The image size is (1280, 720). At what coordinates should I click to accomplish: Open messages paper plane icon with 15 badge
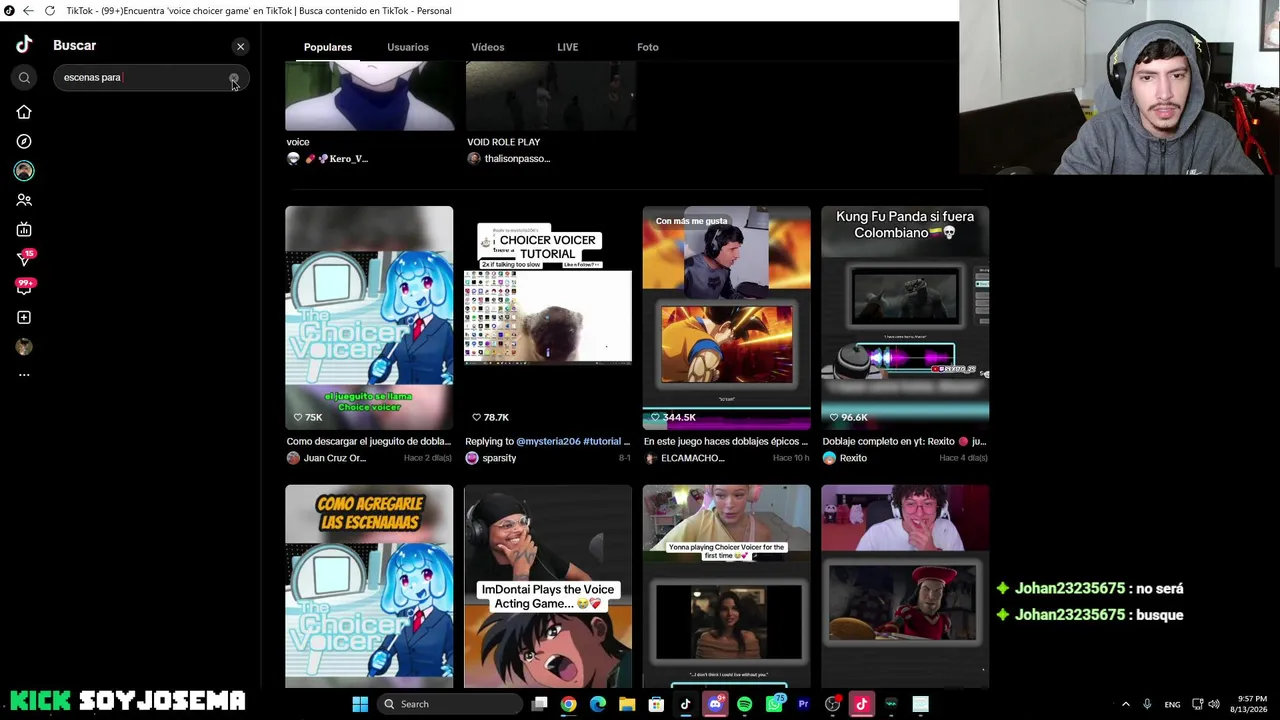click(x=25, y=258)
